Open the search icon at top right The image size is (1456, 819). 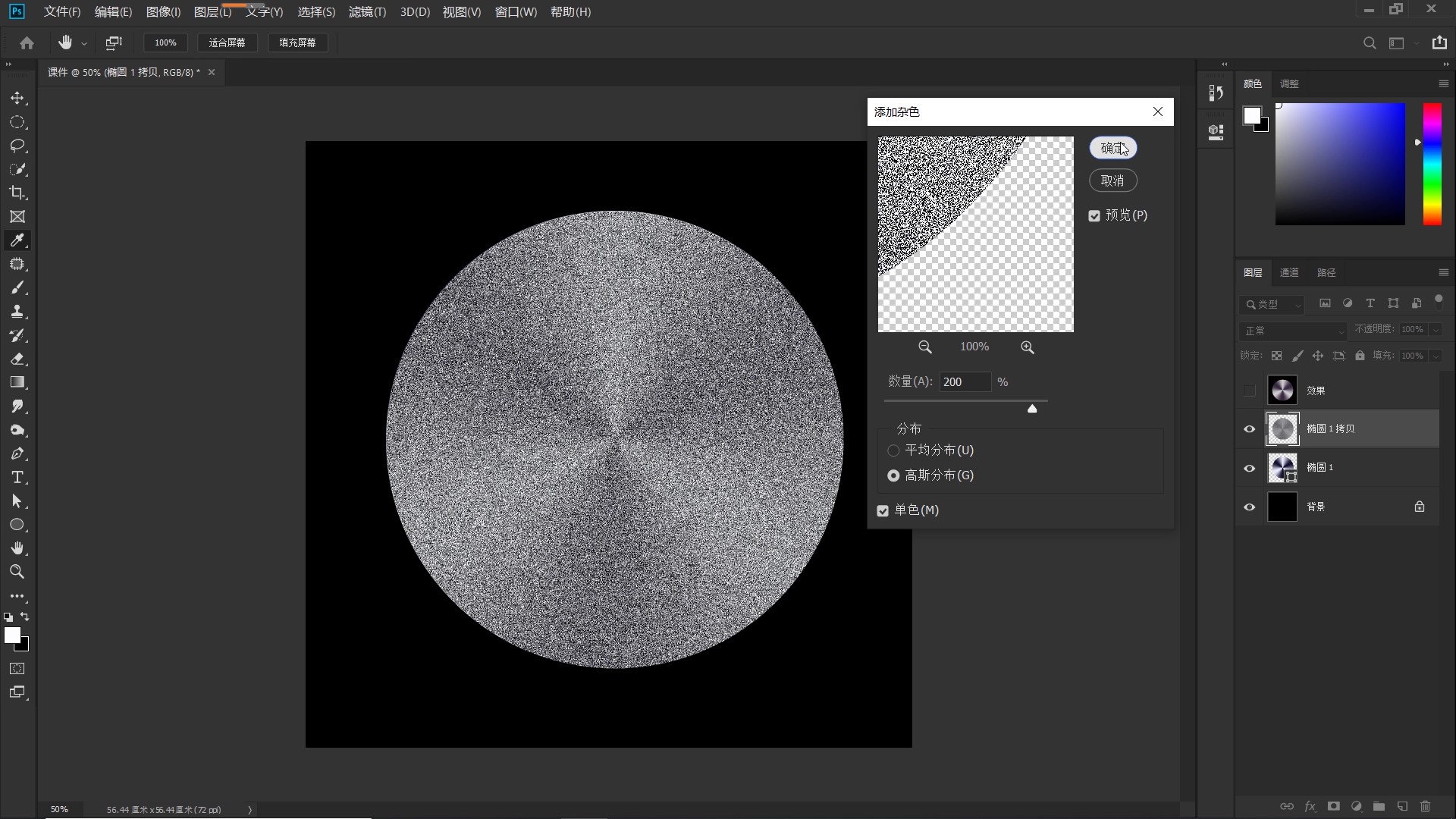[x=1370, y=43]
